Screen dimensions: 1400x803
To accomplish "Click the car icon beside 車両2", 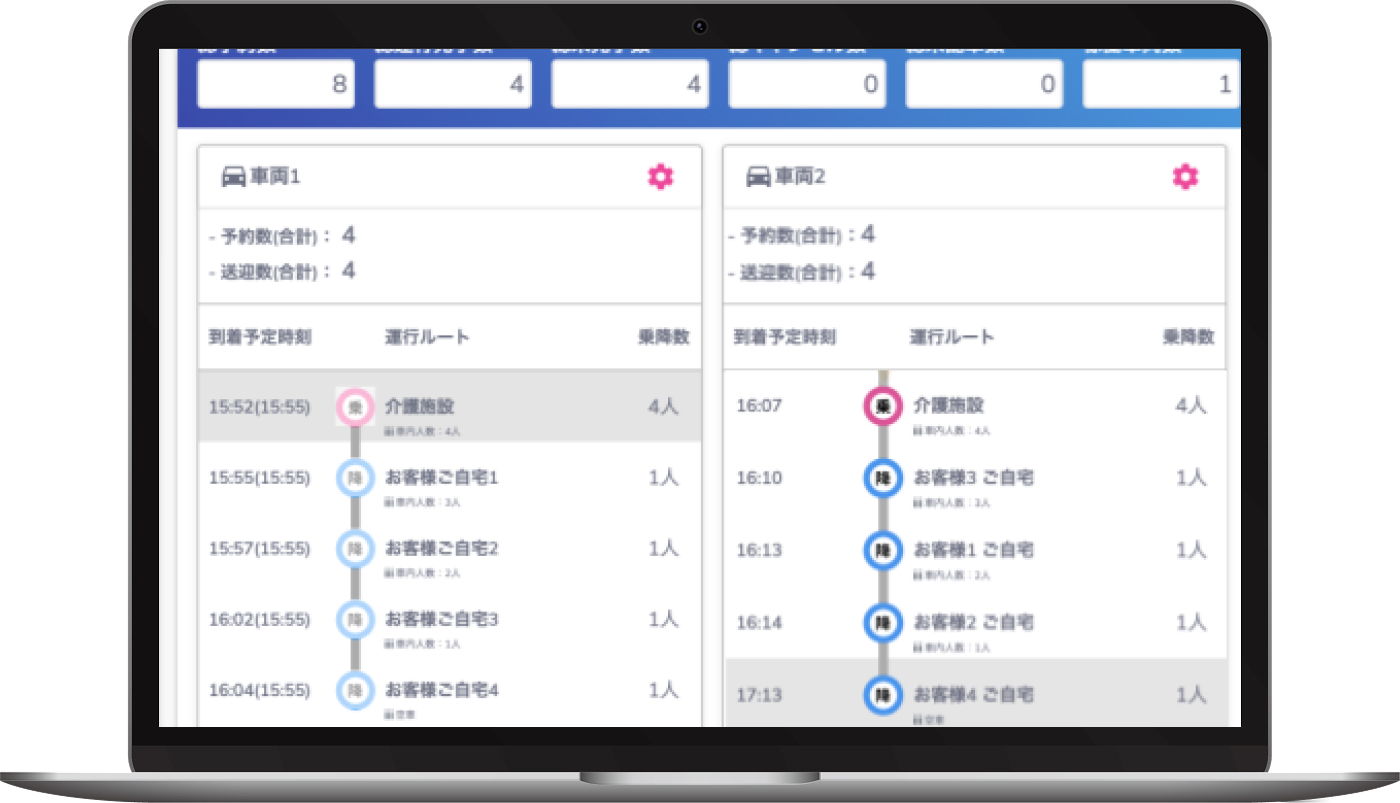I will 759,177.
